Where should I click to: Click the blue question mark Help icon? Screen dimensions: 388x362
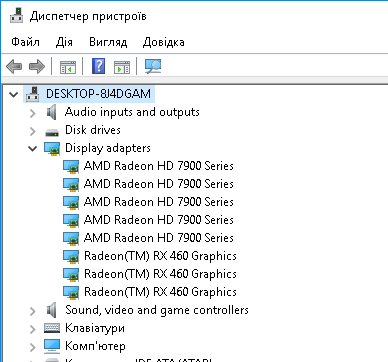pyautogui.click(x=98, y=66)
